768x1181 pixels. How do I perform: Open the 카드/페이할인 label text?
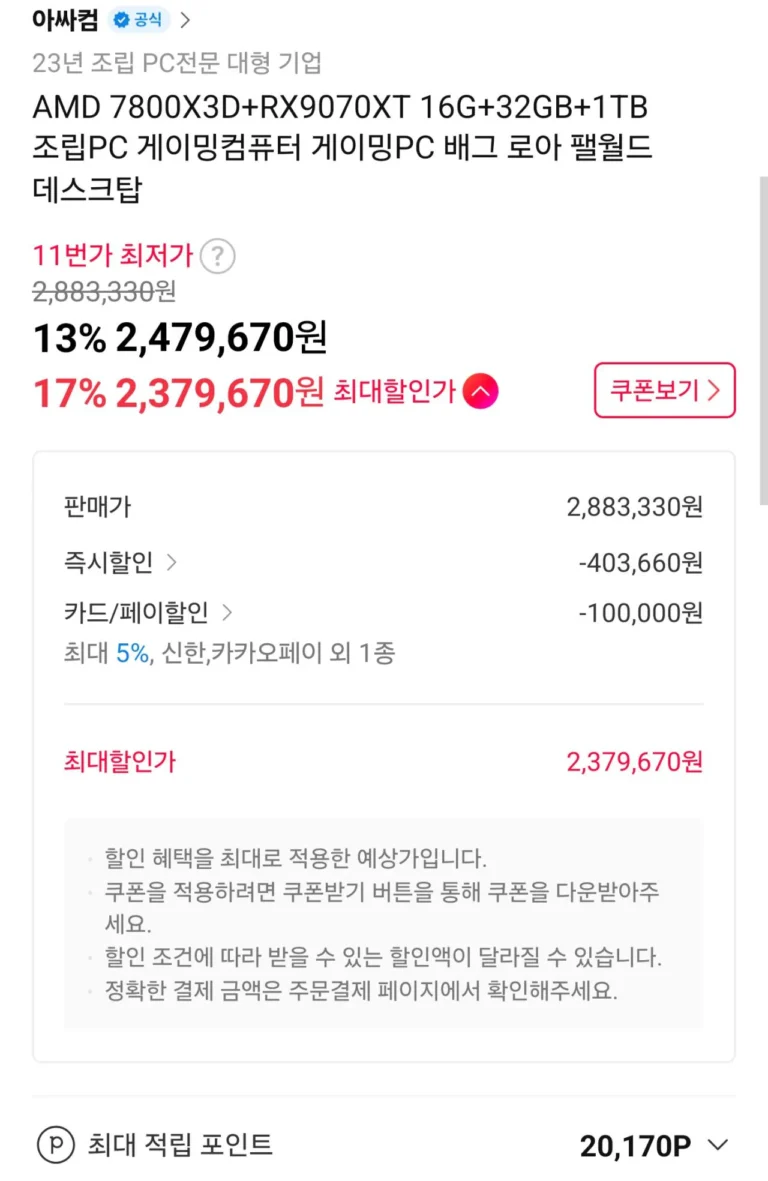136,612
